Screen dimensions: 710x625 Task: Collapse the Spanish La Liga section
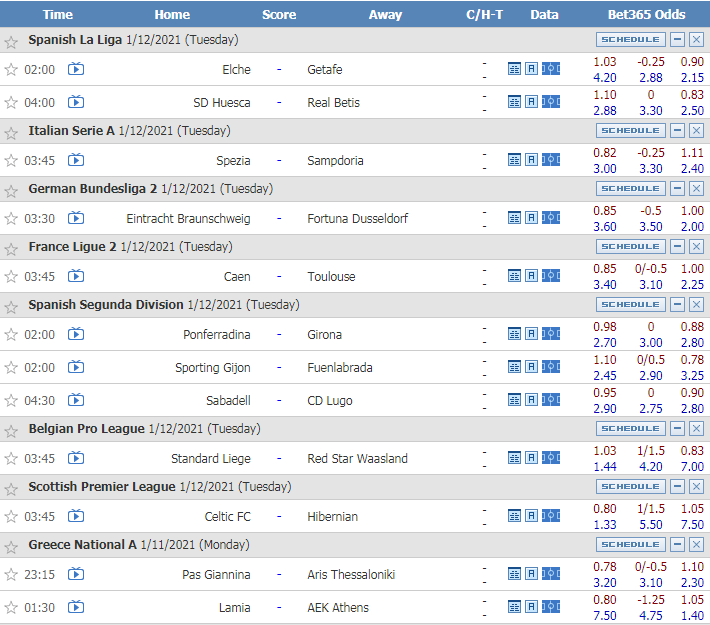677,39
